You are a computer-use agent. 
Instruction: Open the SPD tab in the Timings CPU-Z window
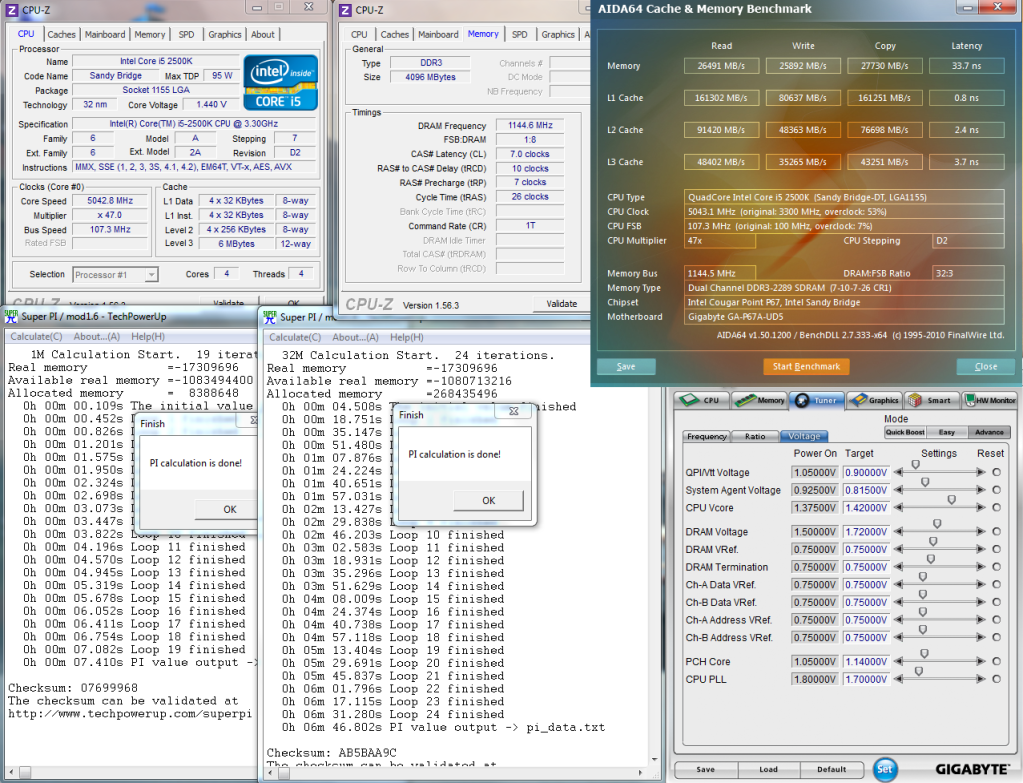[520, 35]
